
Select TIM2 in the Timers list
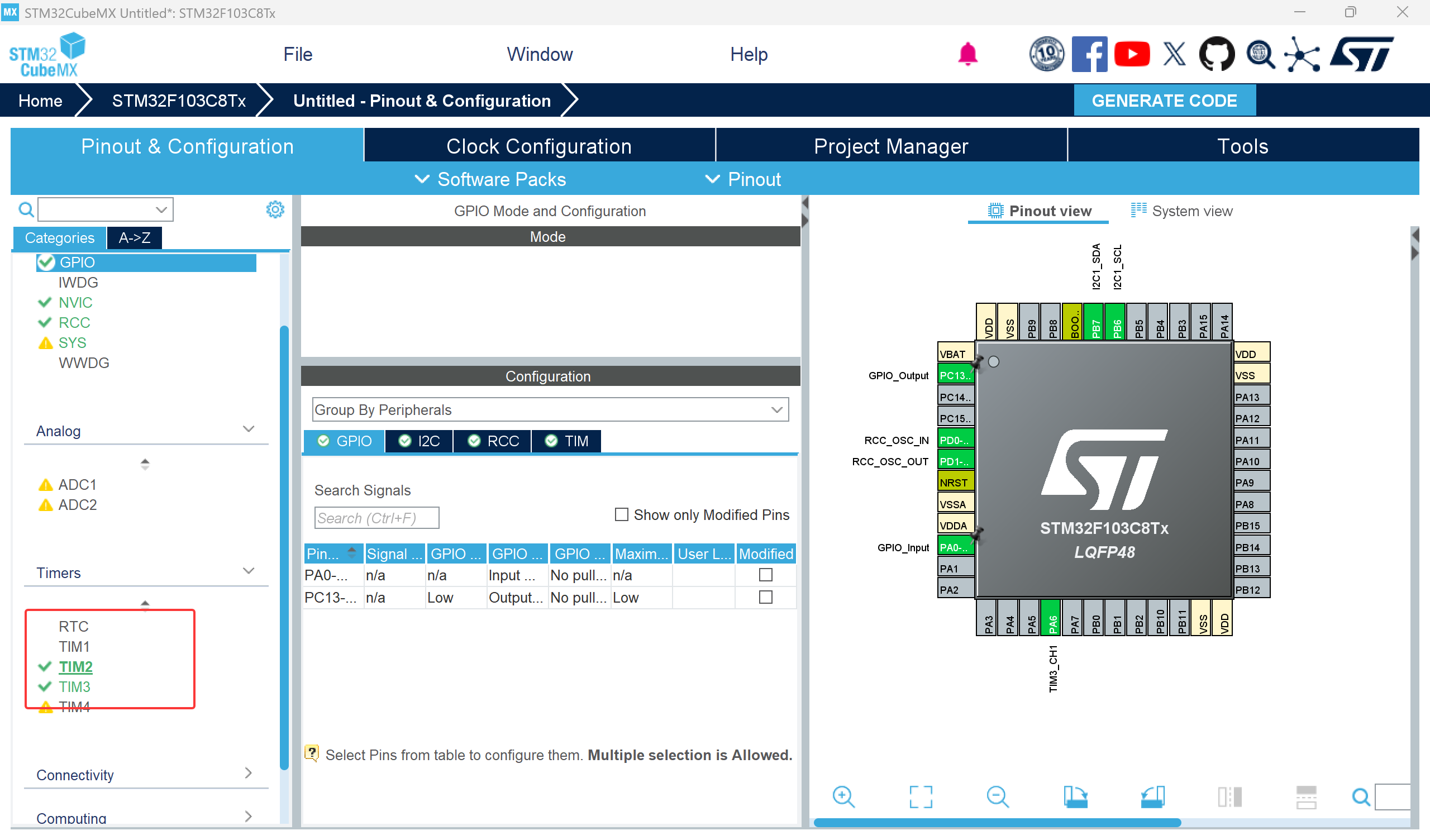coord(75,667)
